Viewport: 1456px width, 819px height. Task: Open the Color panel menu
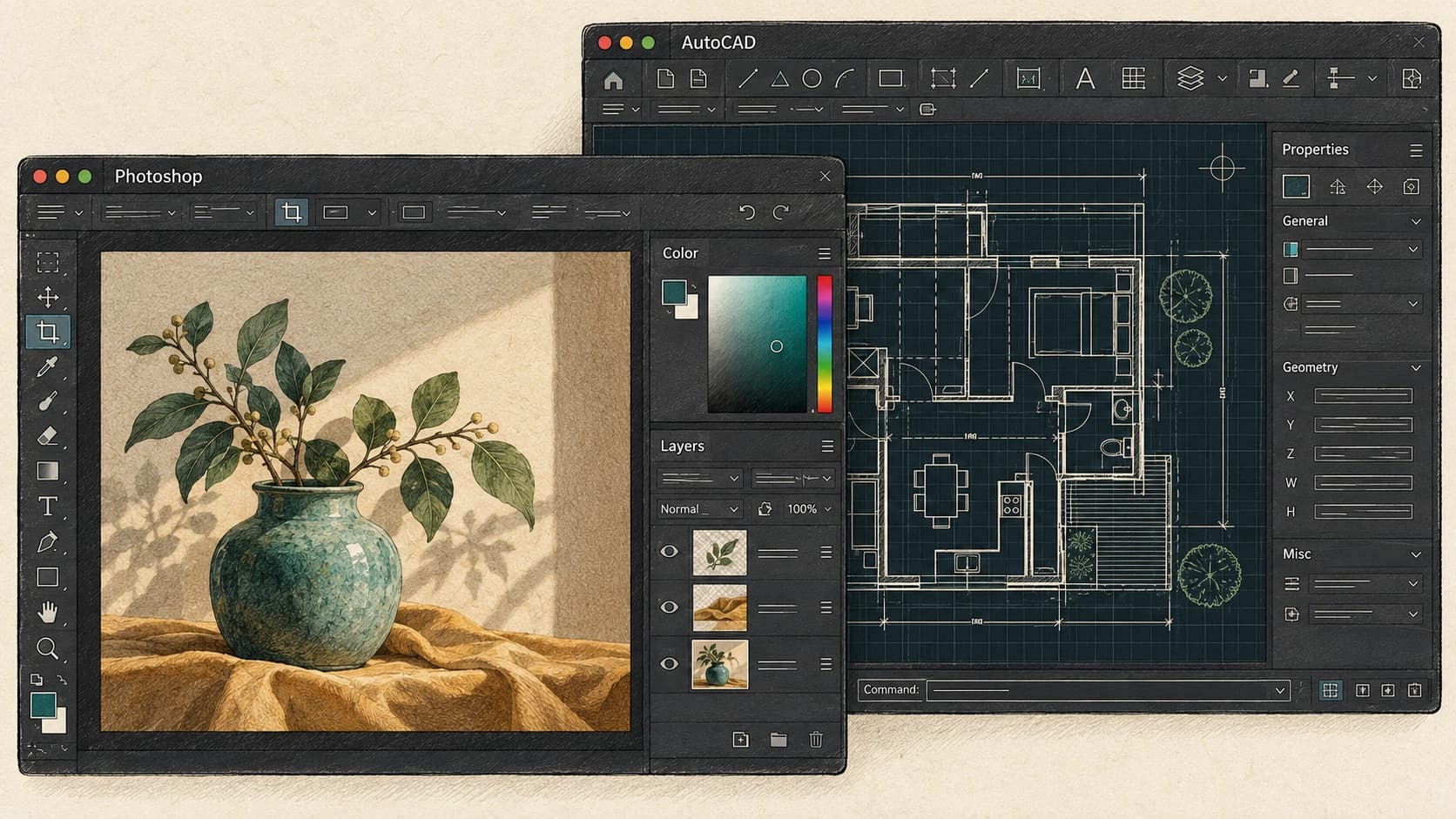[x=824, y=253]
